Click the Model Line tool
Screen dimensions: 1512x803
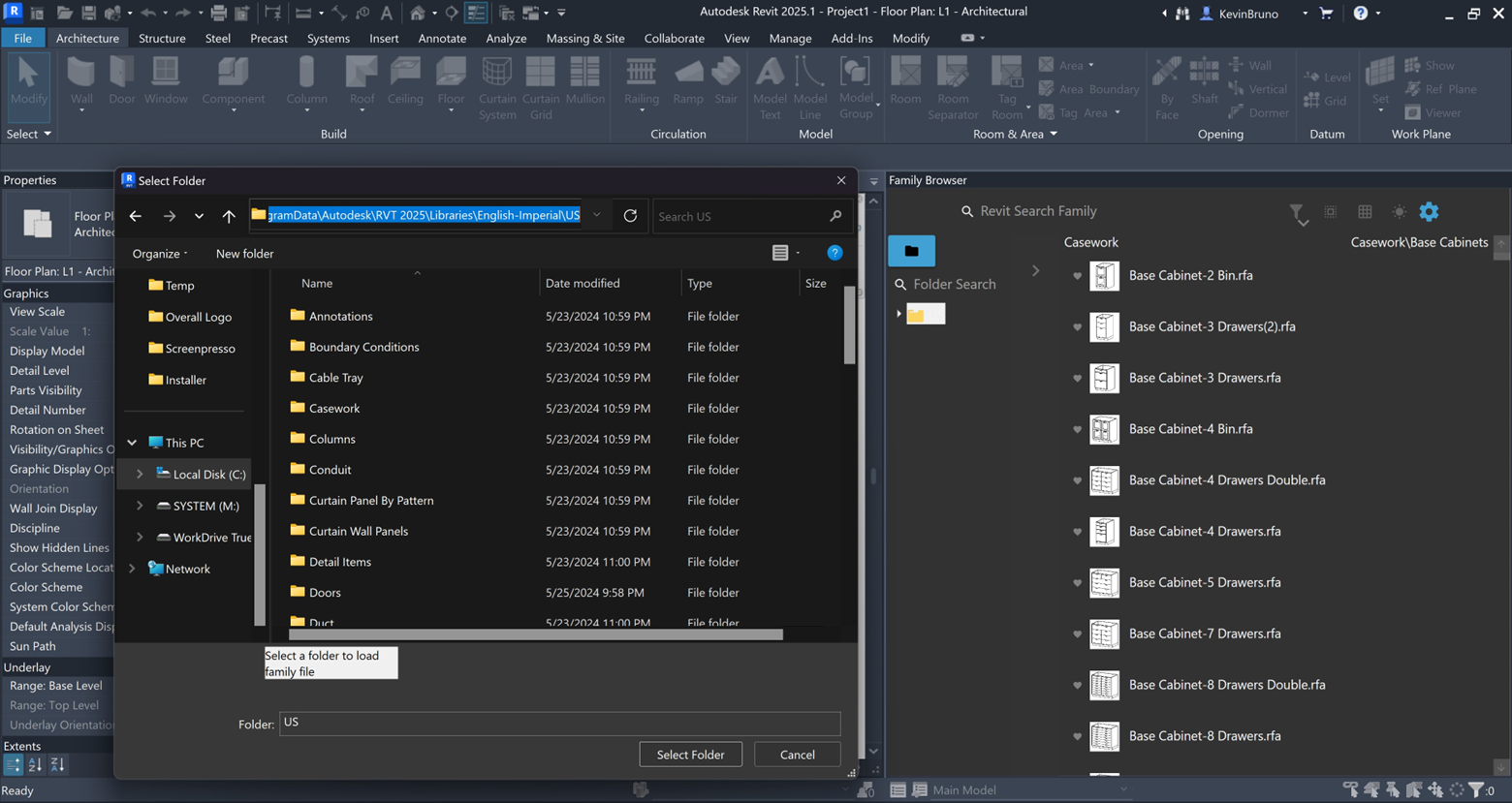[809, 87]
